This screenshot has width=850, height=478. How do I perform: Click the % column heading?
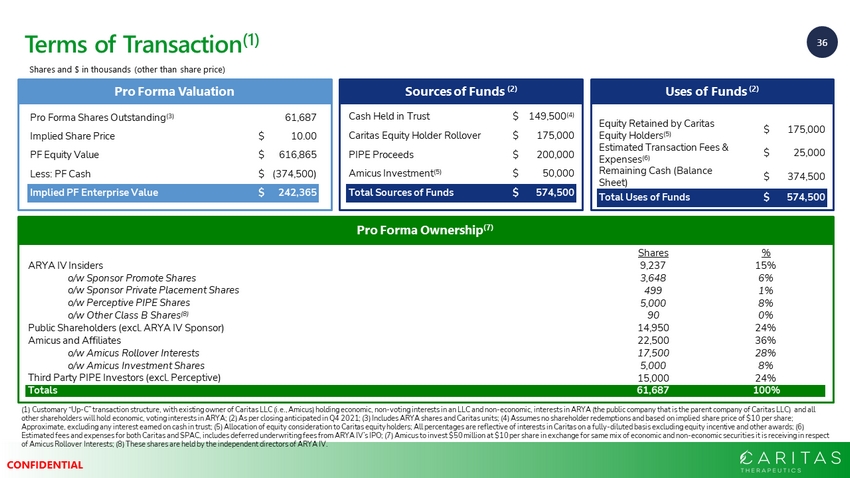point(766,253)
